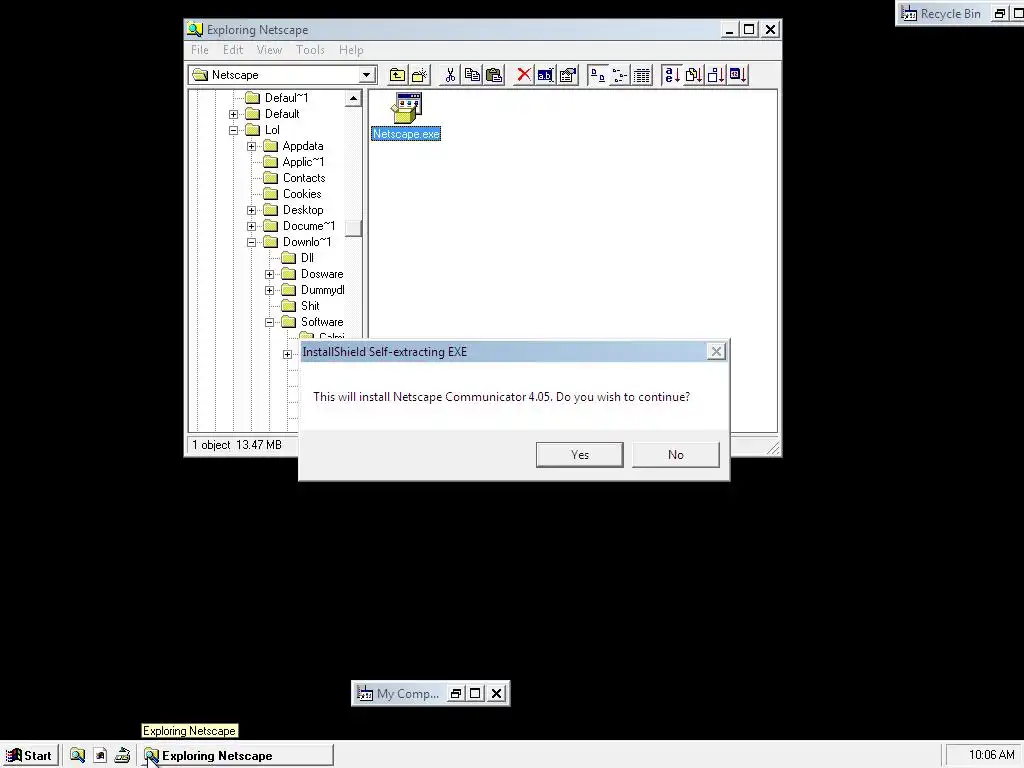Click the middle quick launch document icon
The width and height of the screenshot is (1024, 768).
pyautogui.click(x=100, y=756)
